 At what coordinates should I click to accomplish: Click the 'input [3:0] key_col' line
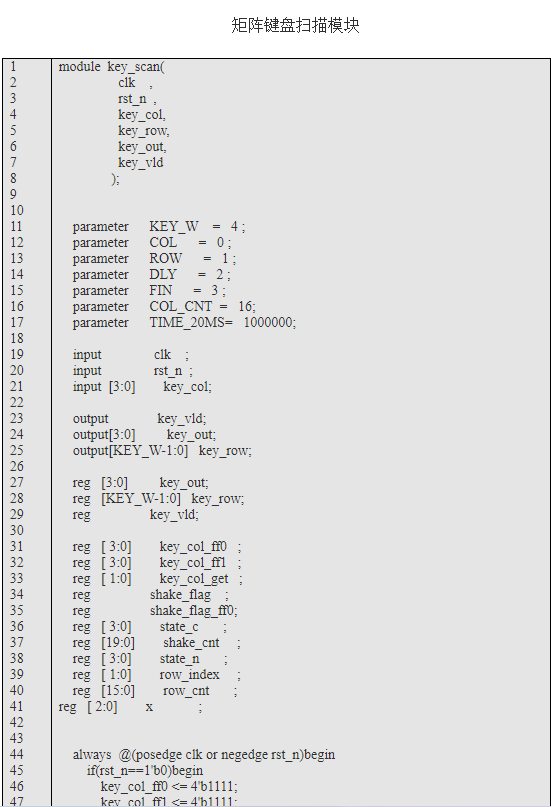143,387
